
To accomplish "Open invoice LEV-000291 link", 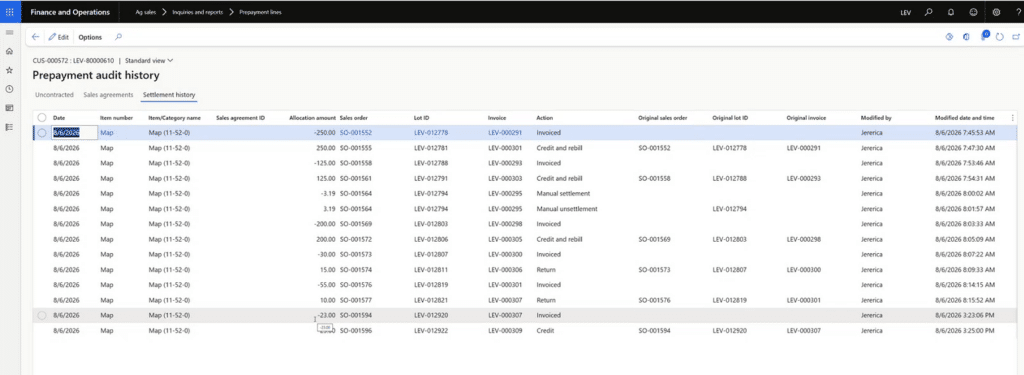I will tap(505, 133).
